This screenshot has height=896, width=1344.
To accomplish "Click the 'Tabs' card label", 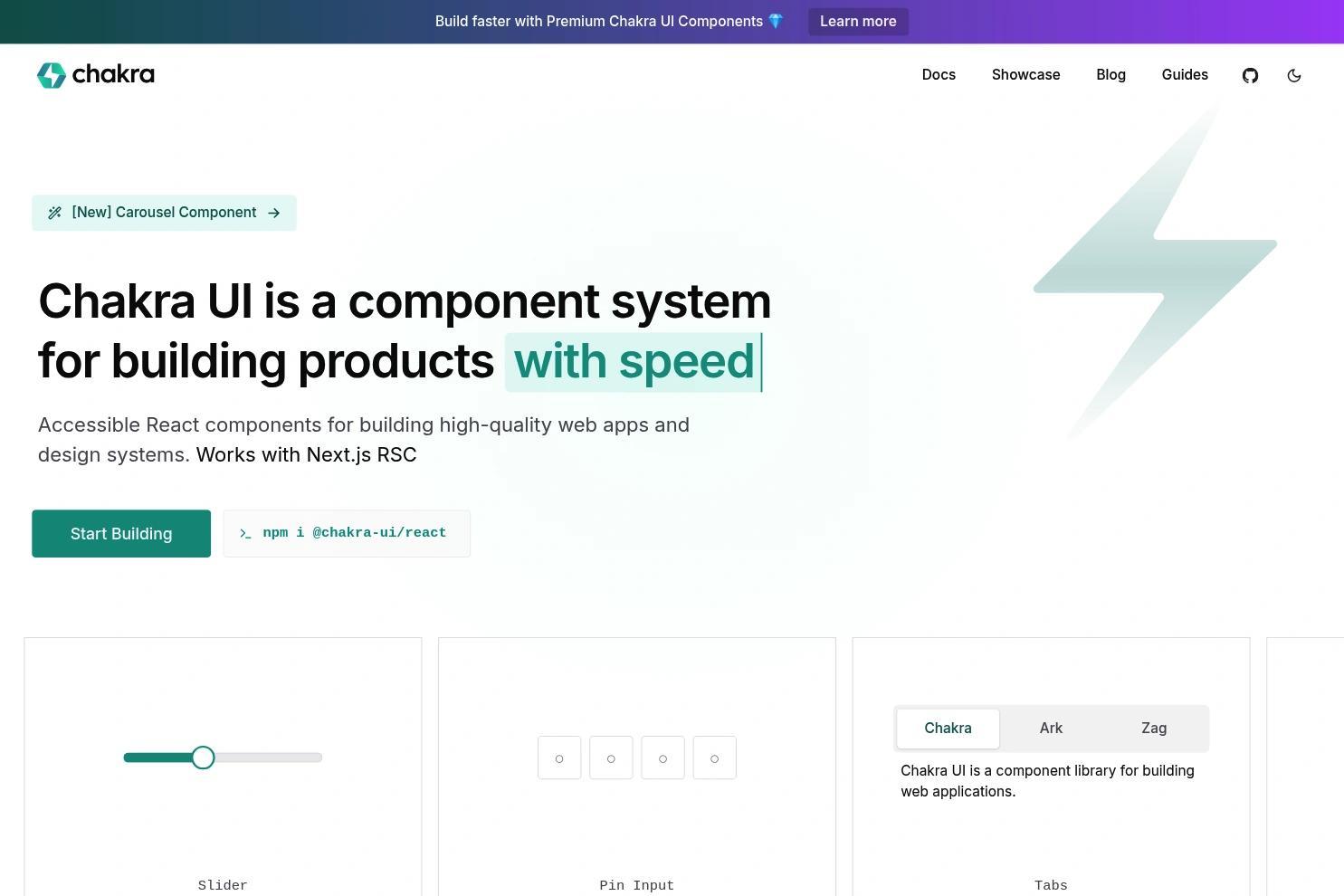I will click(1051, 885).
